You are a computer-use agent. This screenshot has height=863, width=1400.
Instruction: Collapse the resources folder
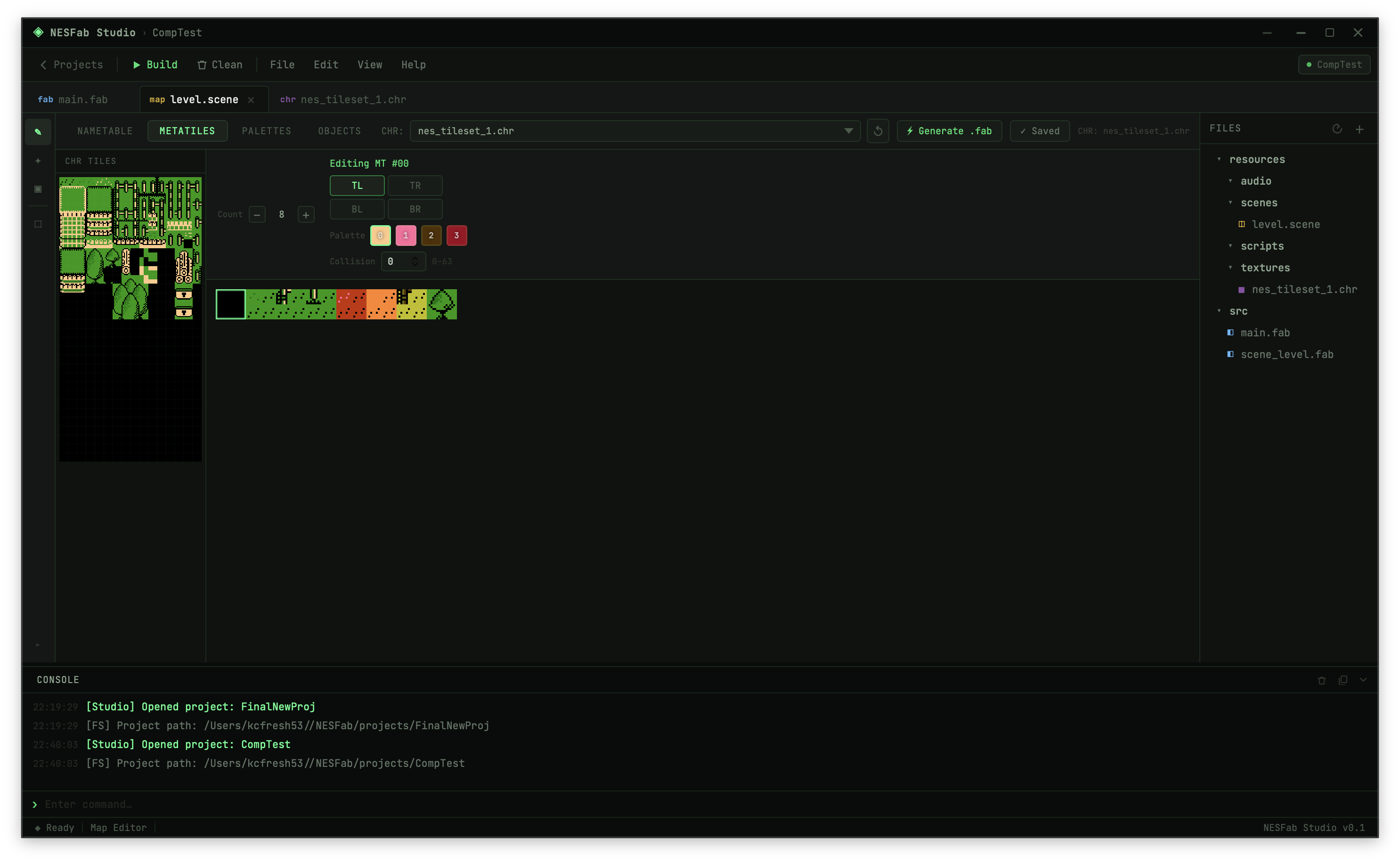(x=1219, y=159)
